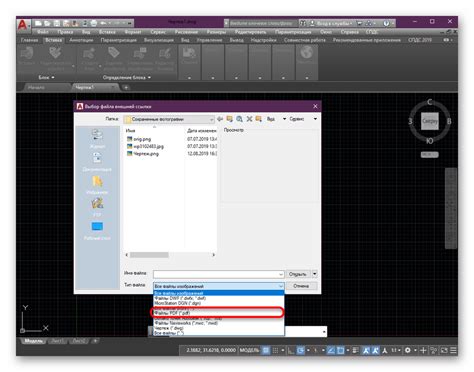This screenshot has width=474, height=372.
Task: Click the horizontal scrollbar in file list
Action: click(x=170, y=255)
